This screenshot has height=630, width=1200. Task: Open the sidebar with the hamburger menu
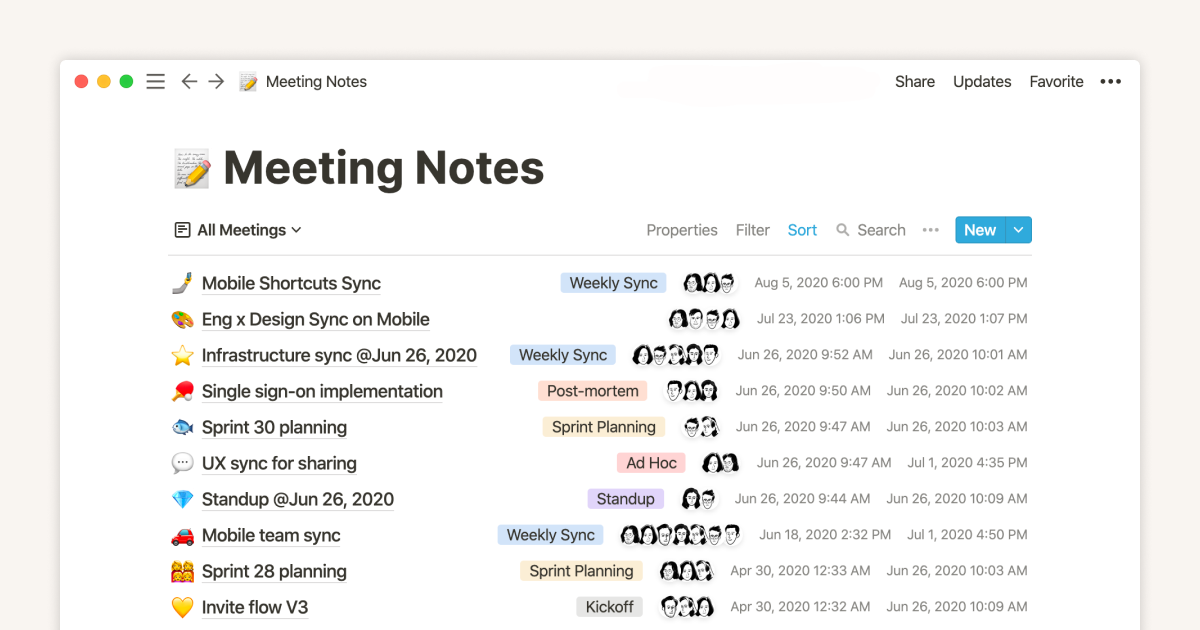click(155, 81)
